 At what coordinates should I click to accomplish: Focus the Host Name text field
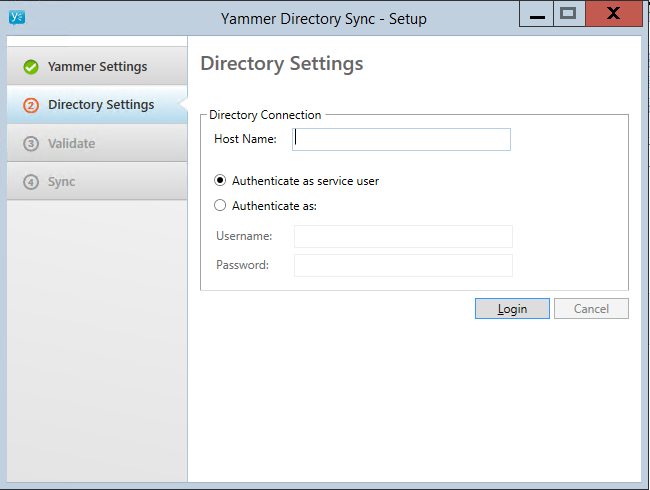tap(401, 139)
